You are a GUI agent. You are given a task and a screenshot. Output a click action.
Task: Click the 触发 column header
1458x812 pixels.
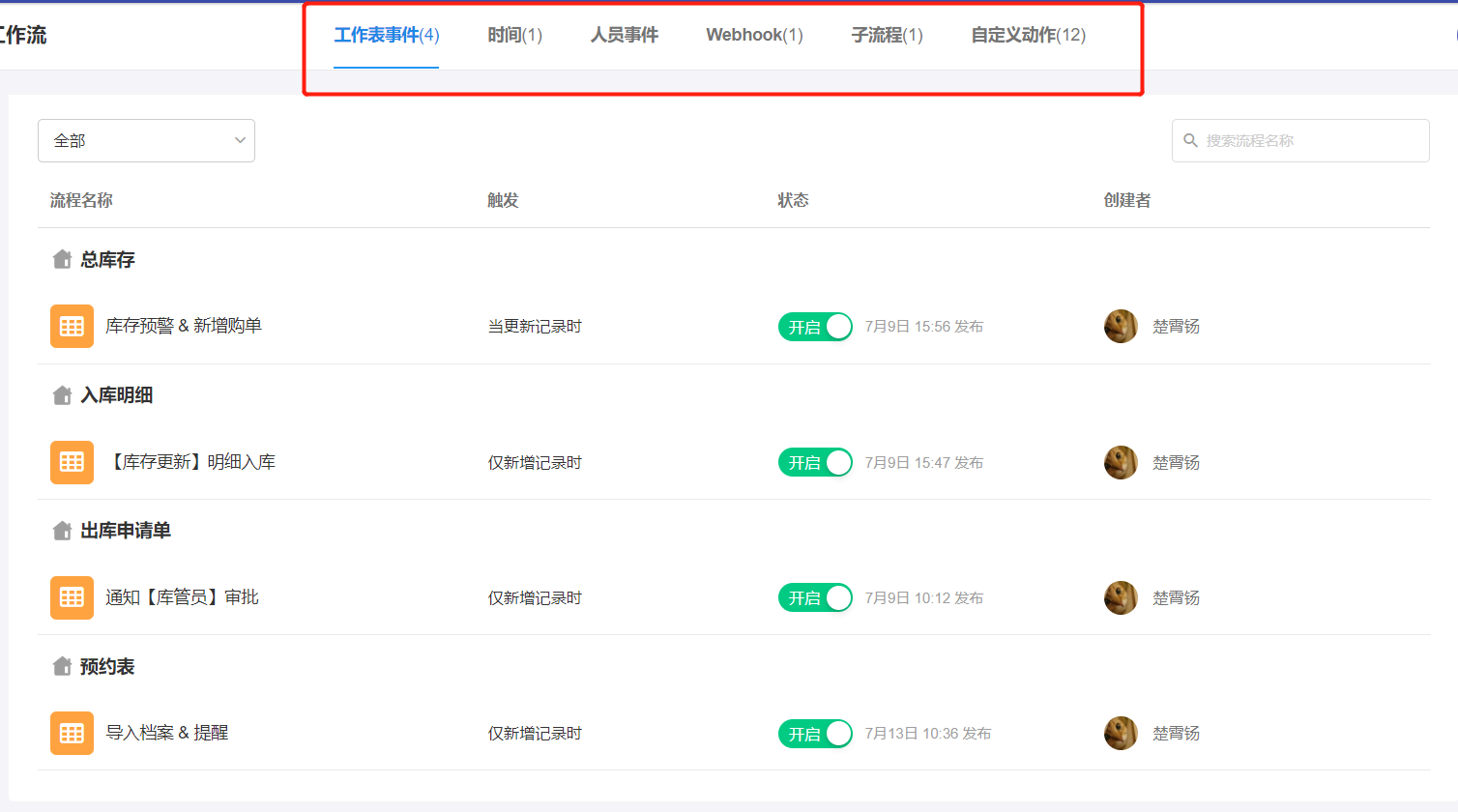pos(503,200)
